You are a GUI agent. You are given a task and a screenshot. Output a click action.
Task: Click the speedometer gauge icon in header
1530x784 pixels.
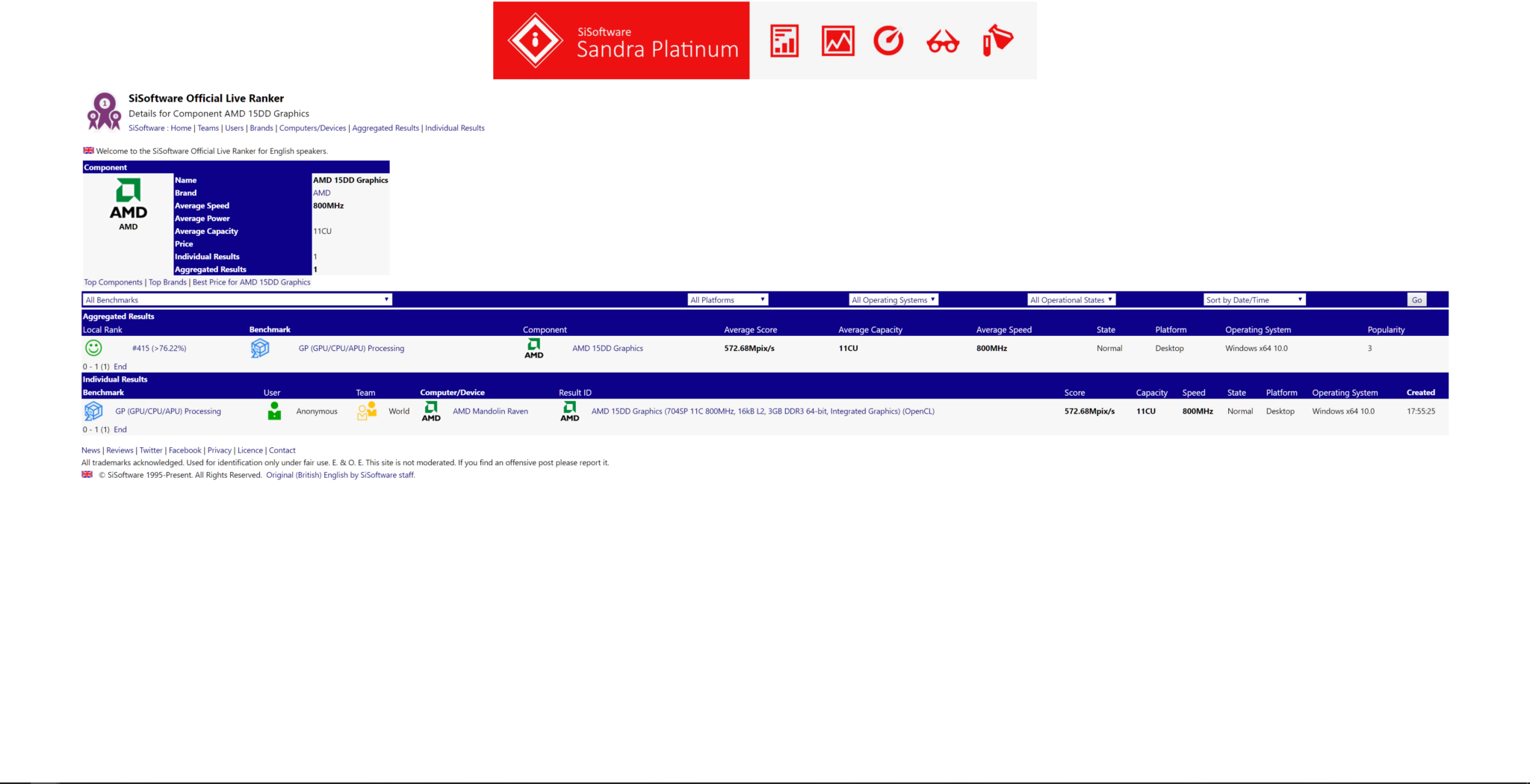(x=889, y=41)
